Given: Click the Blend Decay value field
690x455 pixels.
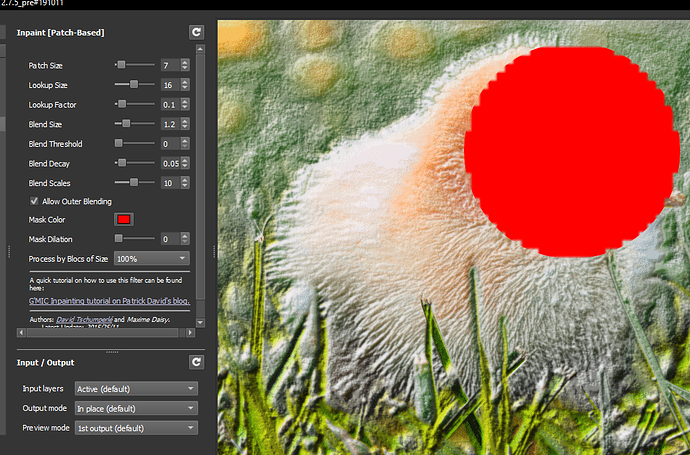Looking at the screenshot, I should (x=170, y=163).
